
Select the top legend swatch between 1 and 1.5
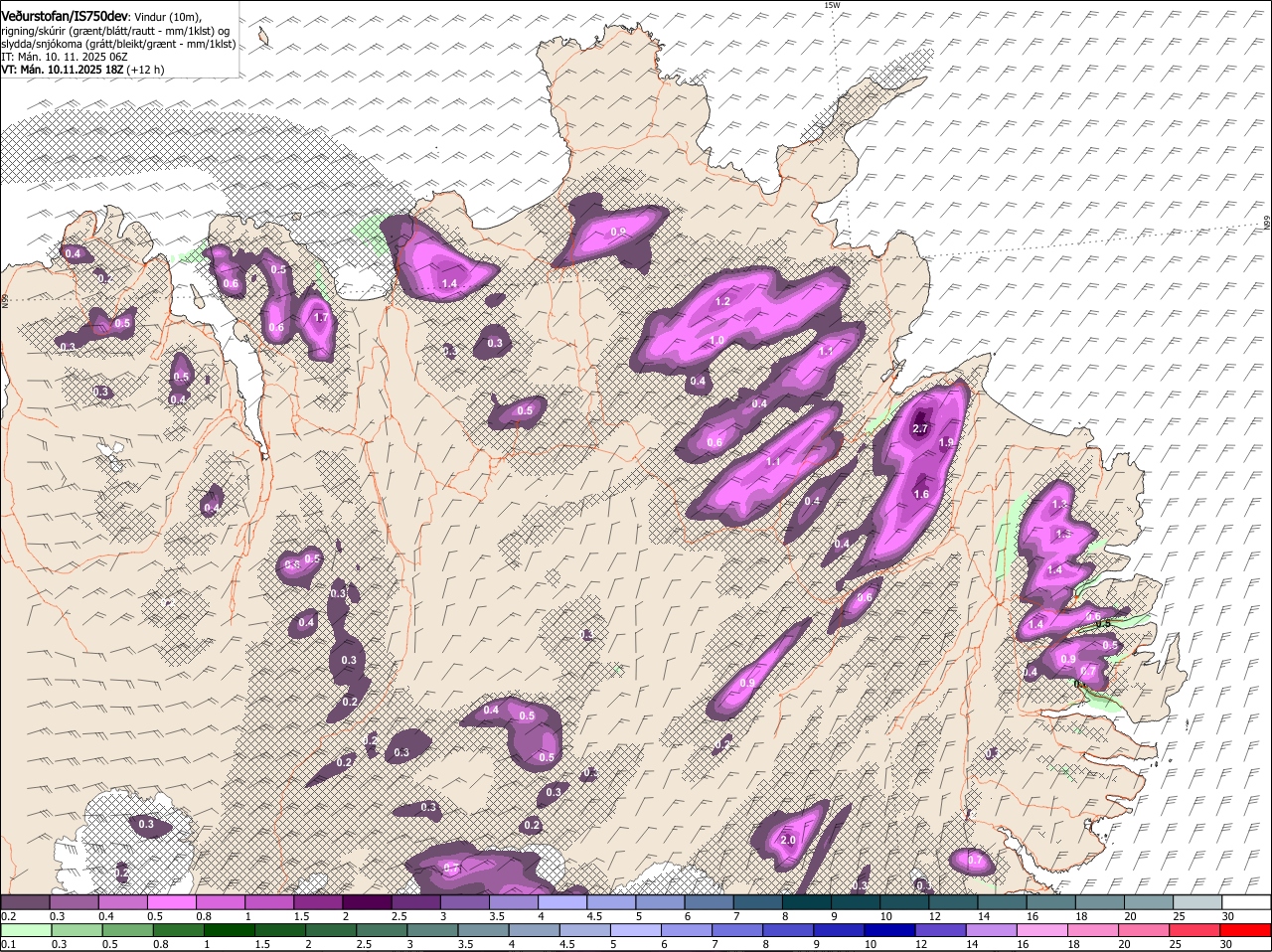pos(269,902)
